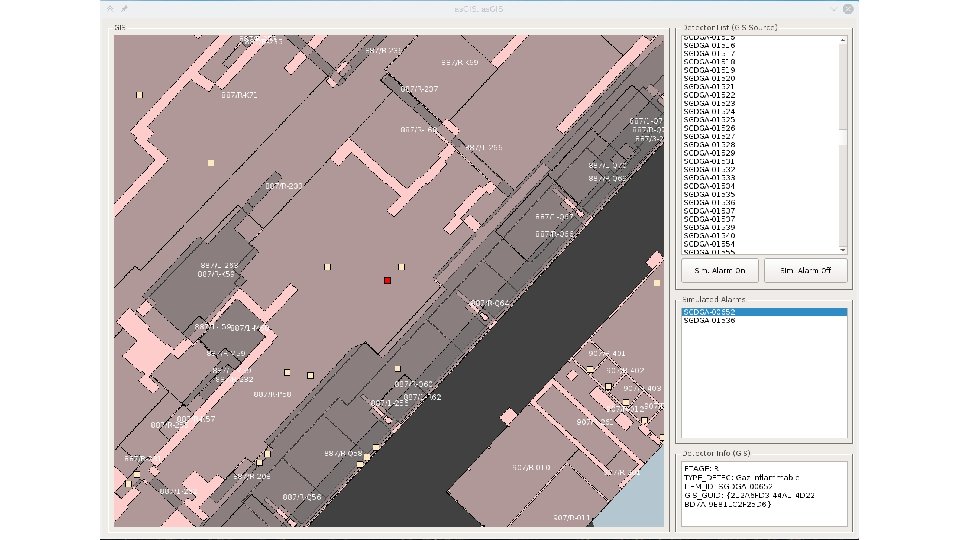Click the detector marker near room 887/R-K71
The height and width of the screenshot is (540, 960).
click(140, 95)
